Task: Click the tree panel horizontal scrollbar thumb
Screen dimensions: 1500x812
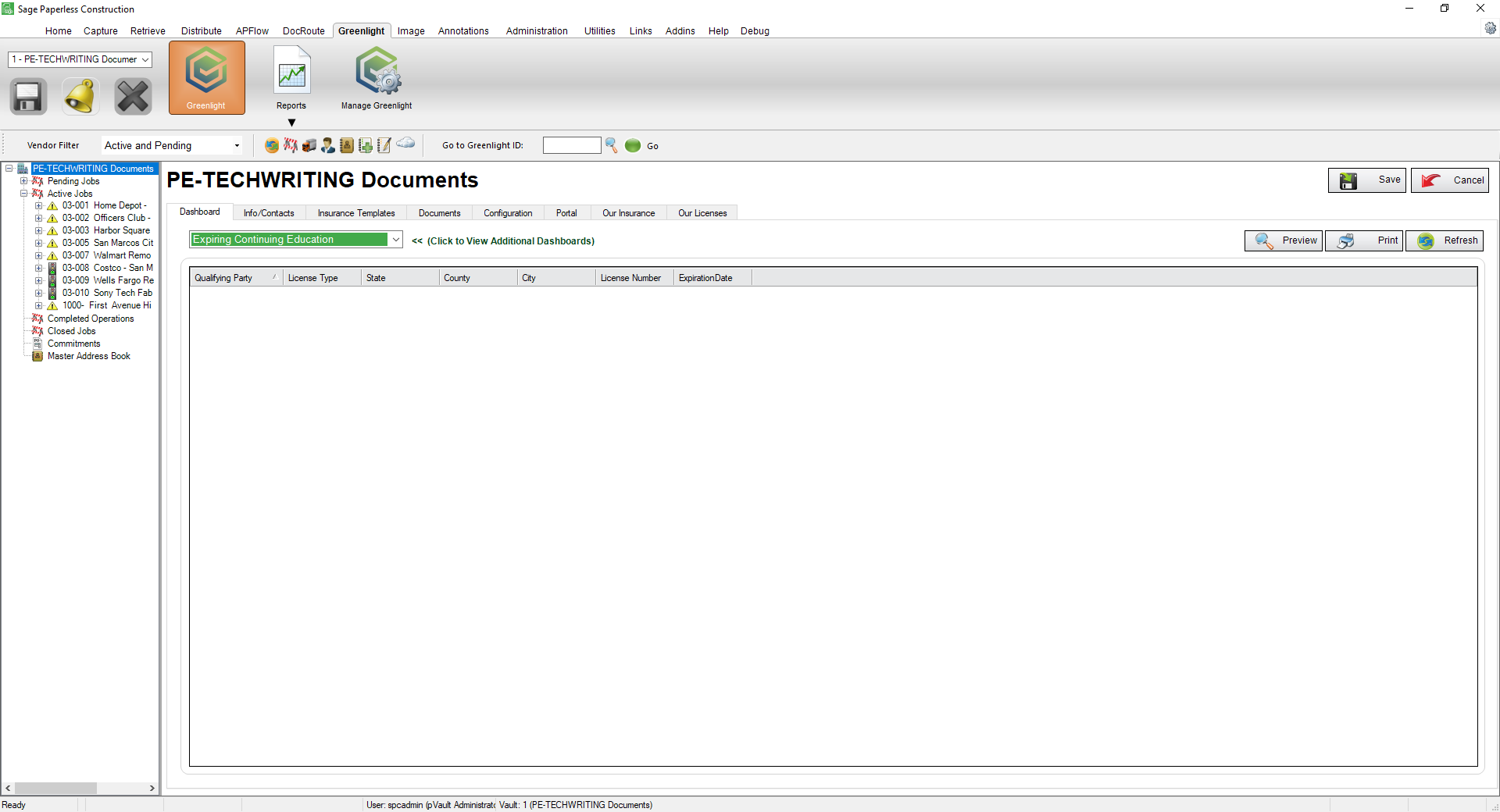Action: click(x=55, y=789)
